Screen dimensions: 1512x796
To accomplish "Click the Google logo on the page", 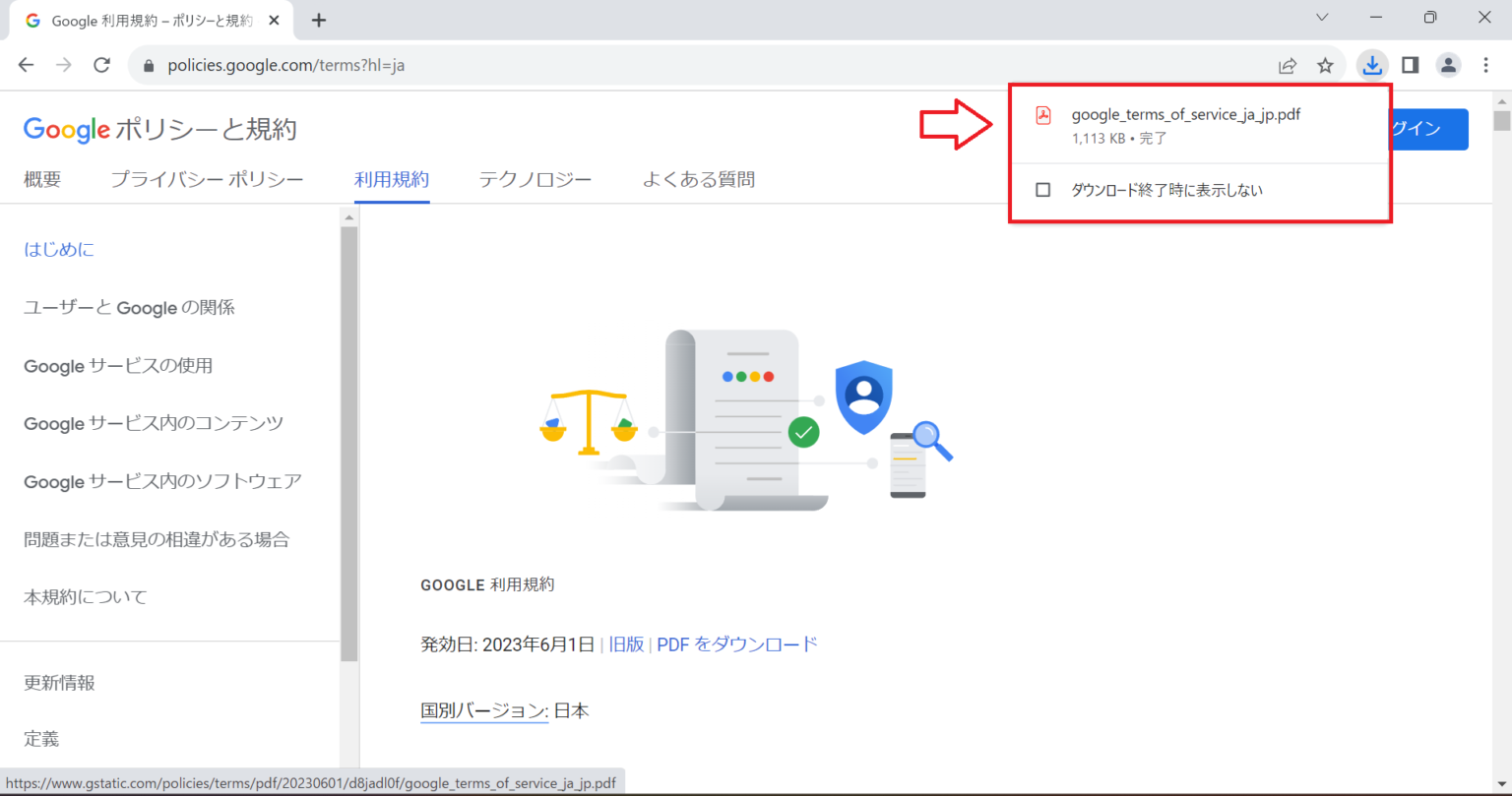I will click(x=66, y=129).
